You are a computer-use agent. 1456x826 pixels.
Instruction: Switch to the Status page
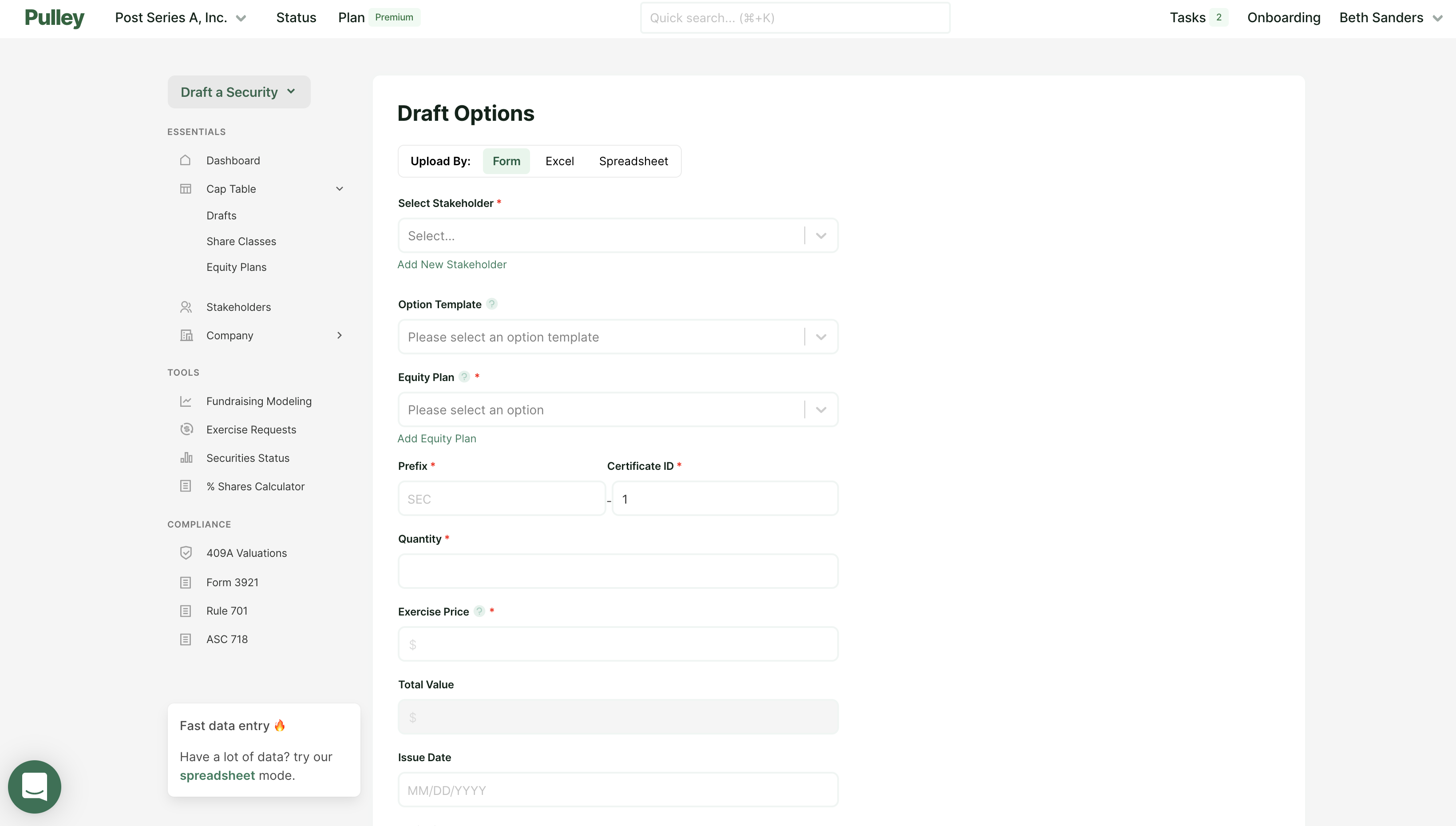[x=296, y=18]
